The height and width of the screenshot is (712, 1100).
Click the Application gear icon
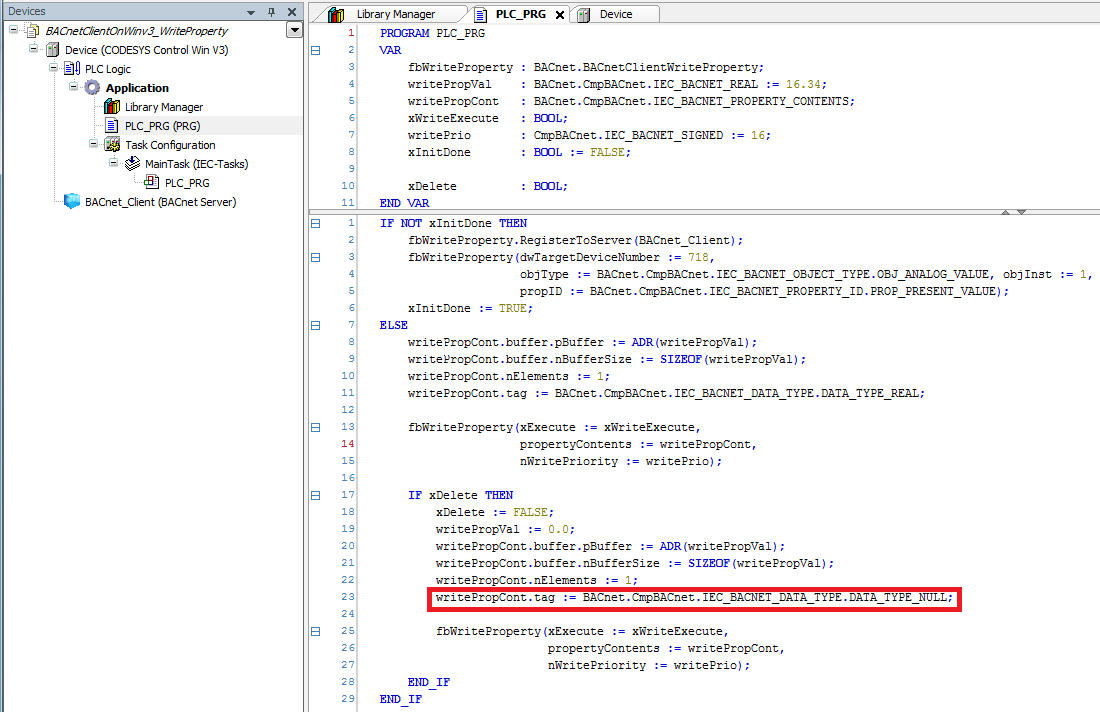tap(92, 88)
